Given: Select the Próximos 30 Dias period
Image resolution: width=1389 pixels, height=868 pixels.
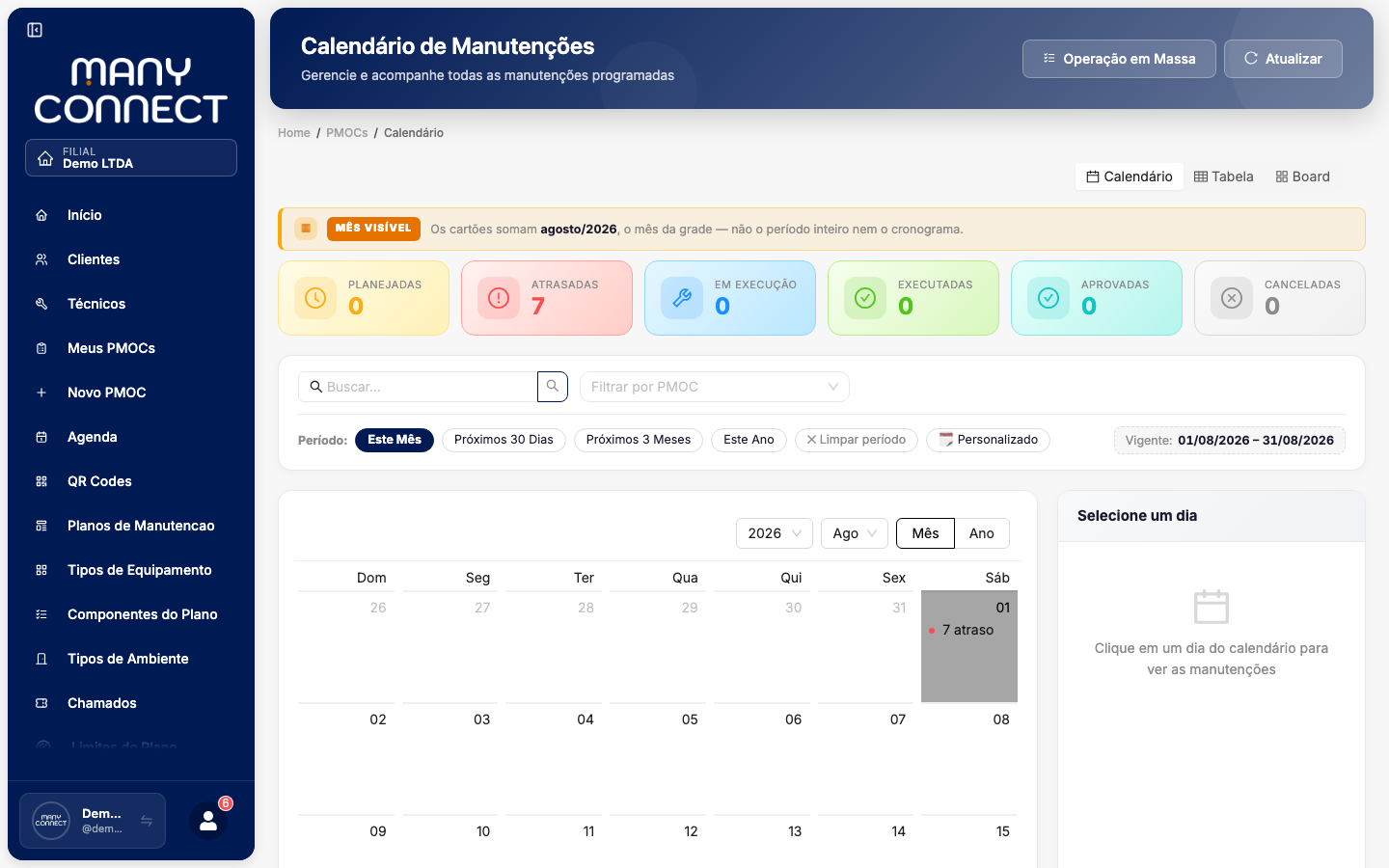Looking at the screenshot, I should (504, 440).
